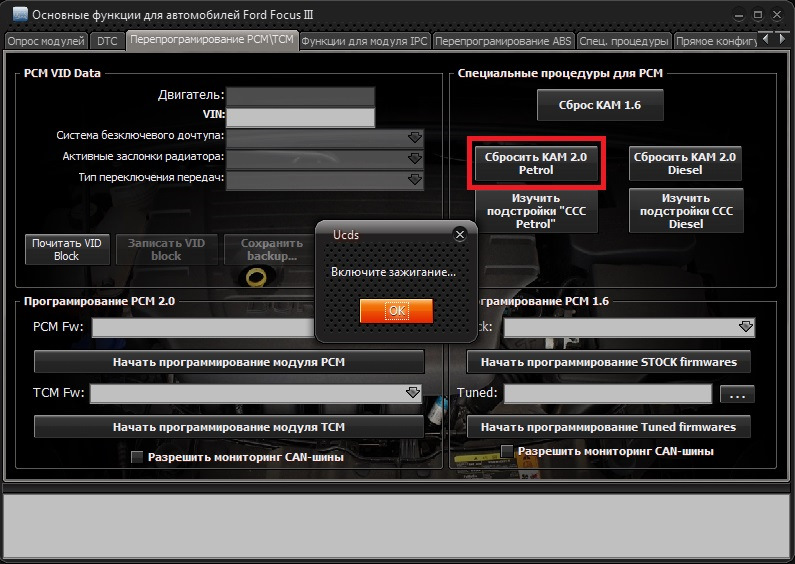
Task: Open the Функции для модуля IPC tab
Action: point(365,41)
